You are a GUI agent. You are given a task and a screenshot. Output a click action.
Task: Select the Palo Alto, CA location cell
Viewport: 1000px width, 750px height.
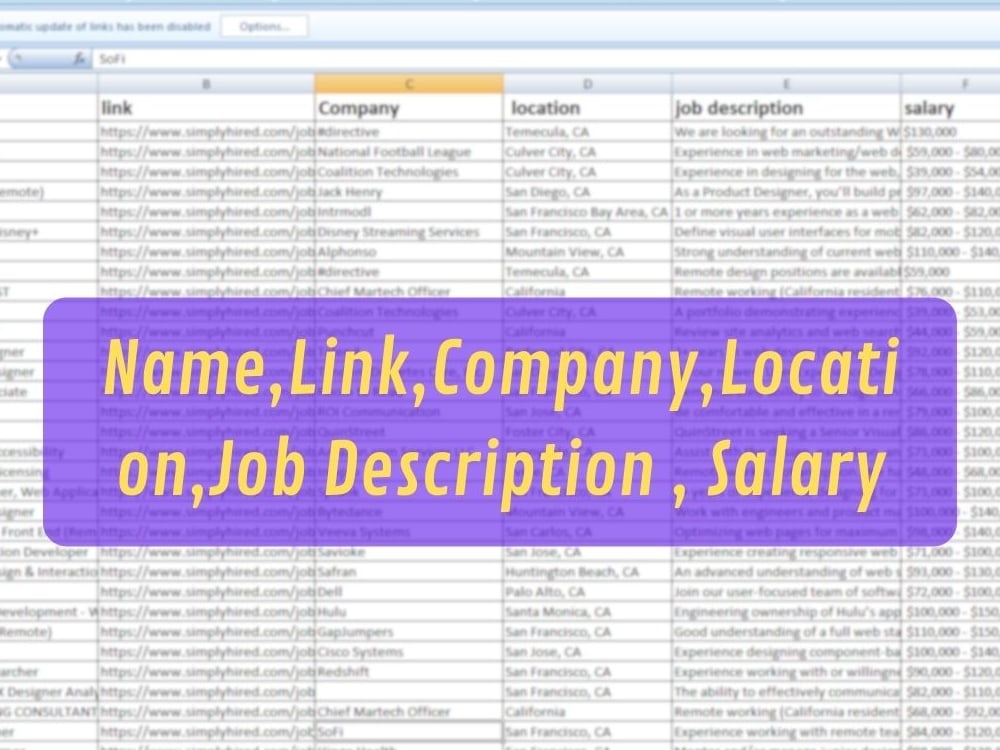point(587,592)
